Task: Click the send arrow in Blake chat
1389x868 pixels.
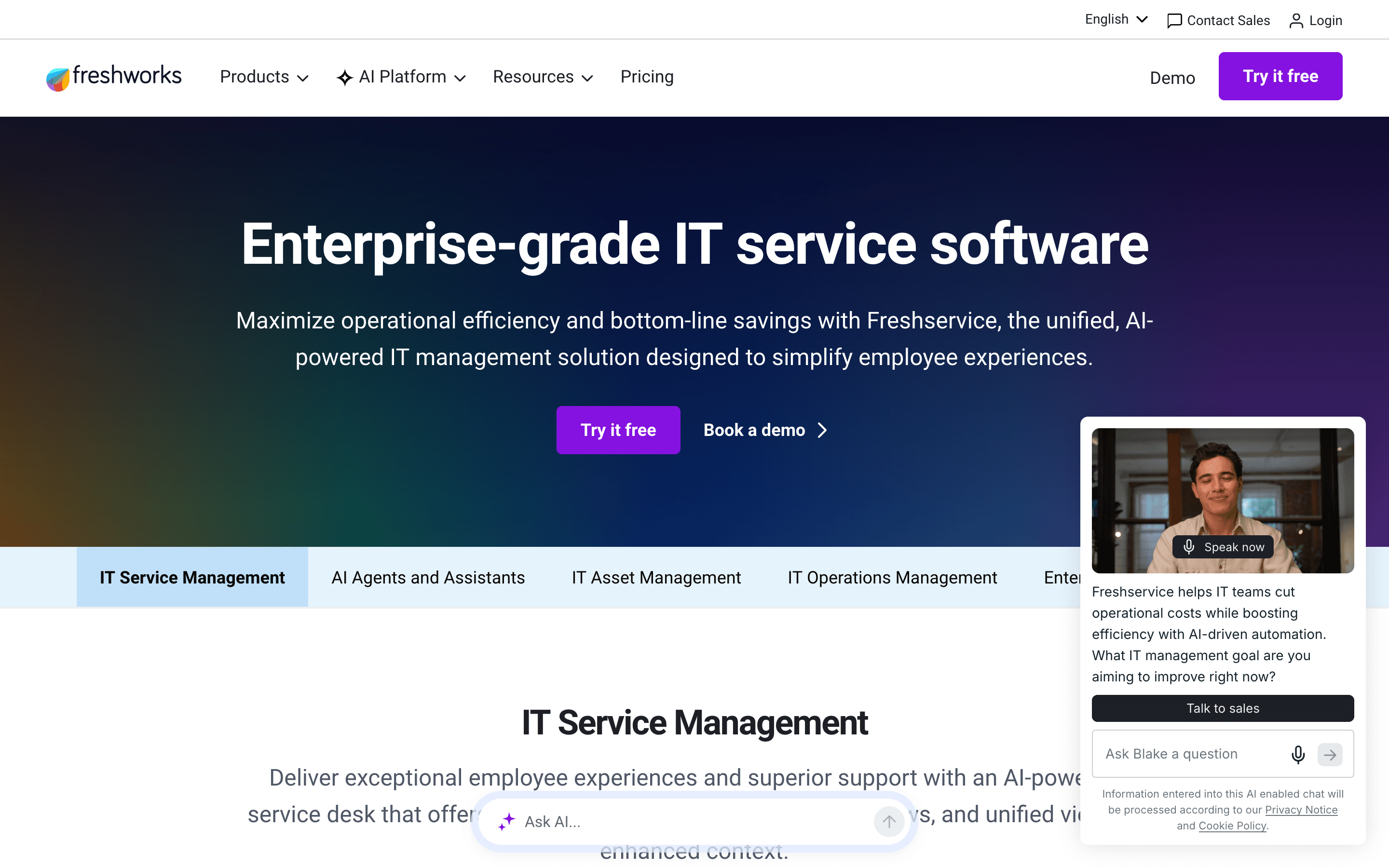Action: pos(1330,754)
